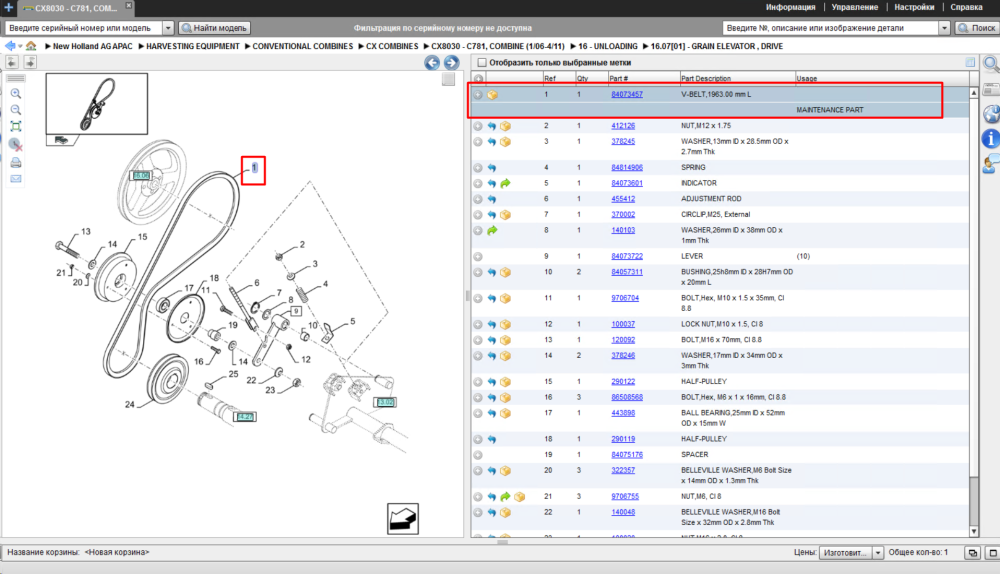Print the diagram using the printer icon

coord(16,163)
